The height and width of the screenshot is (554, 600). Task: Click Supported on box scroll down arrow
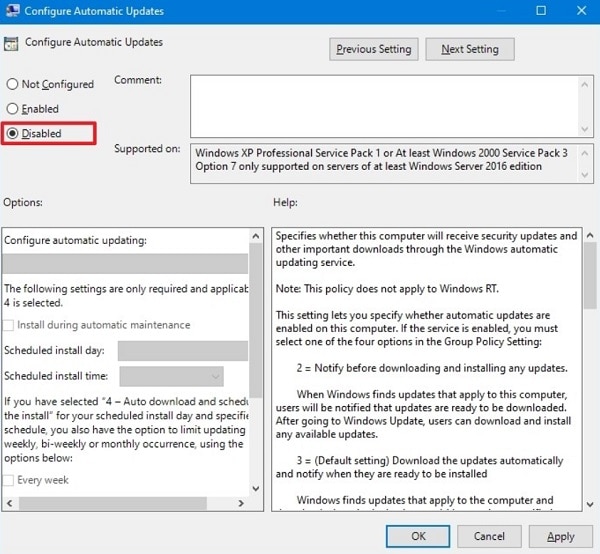[585, 175]
